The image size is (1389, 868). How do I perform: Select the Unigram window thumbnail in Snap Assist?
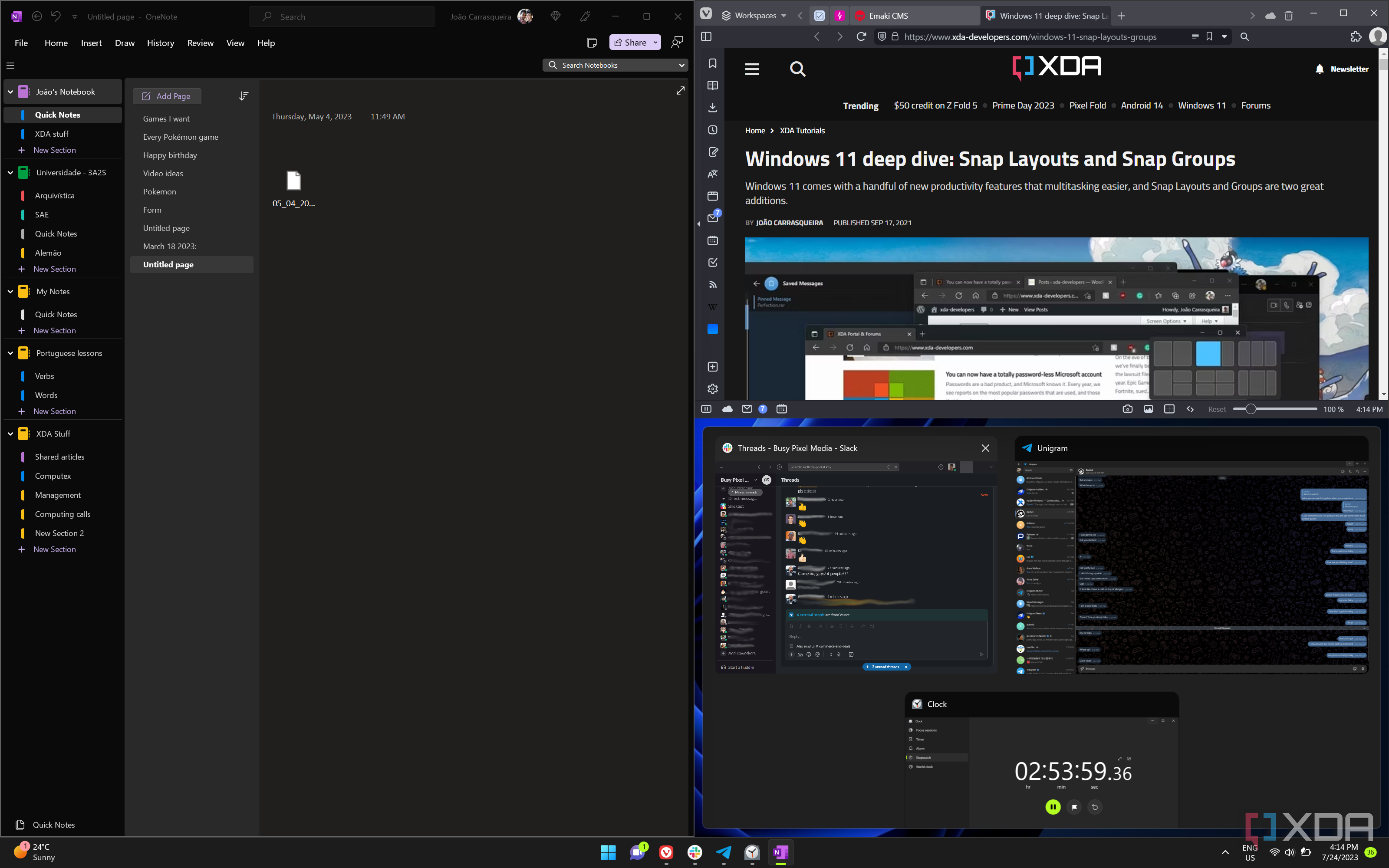pyautogui.click(x=1192, y=555)
